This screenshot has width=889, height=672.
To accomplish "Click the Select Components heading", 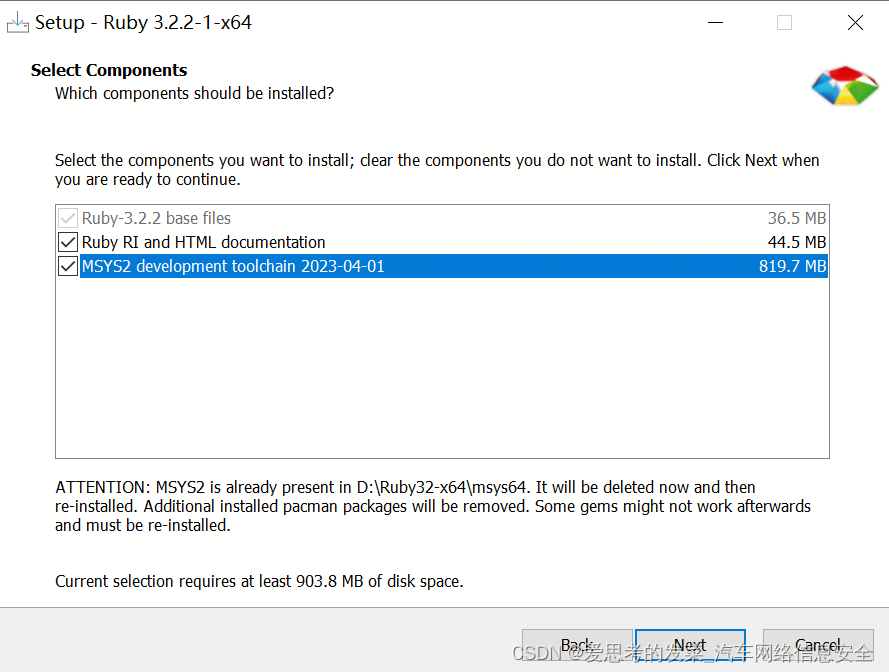I will pos(109,70).
